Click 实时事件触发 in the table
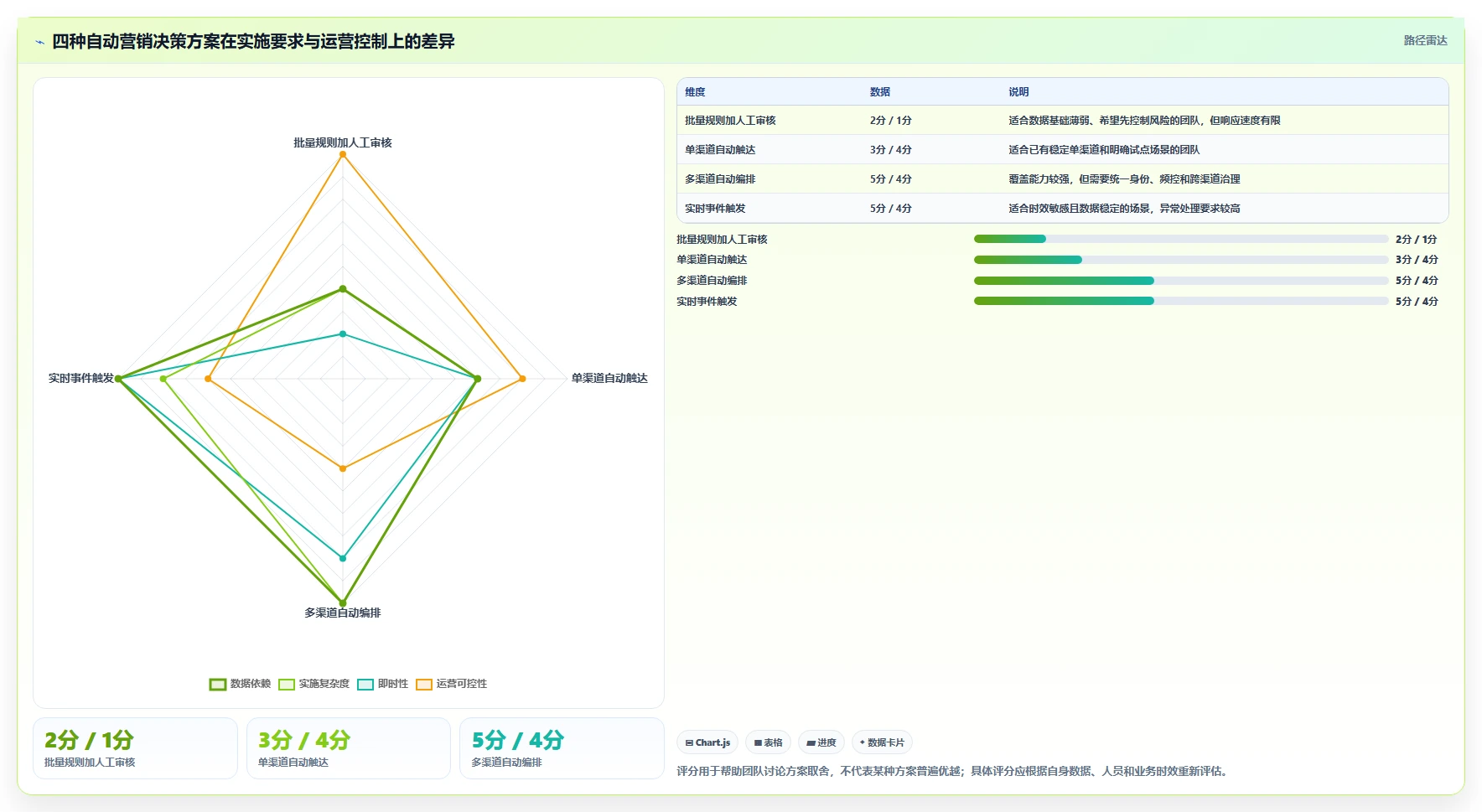Image resolution: width=1482 pixels, height=812 pixels. coord(715,209)
